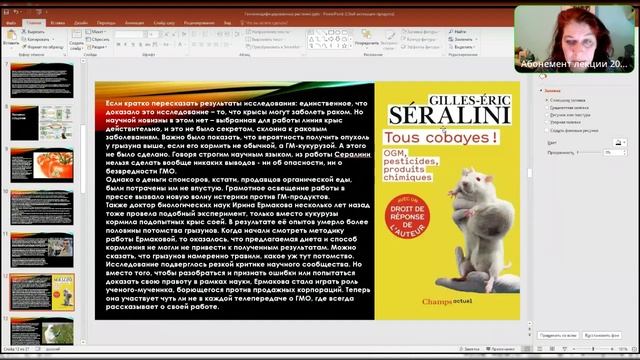Switch to the Transitions (Переходы) tab
This screenshot has height=360, width=640.
pos(106,23)
